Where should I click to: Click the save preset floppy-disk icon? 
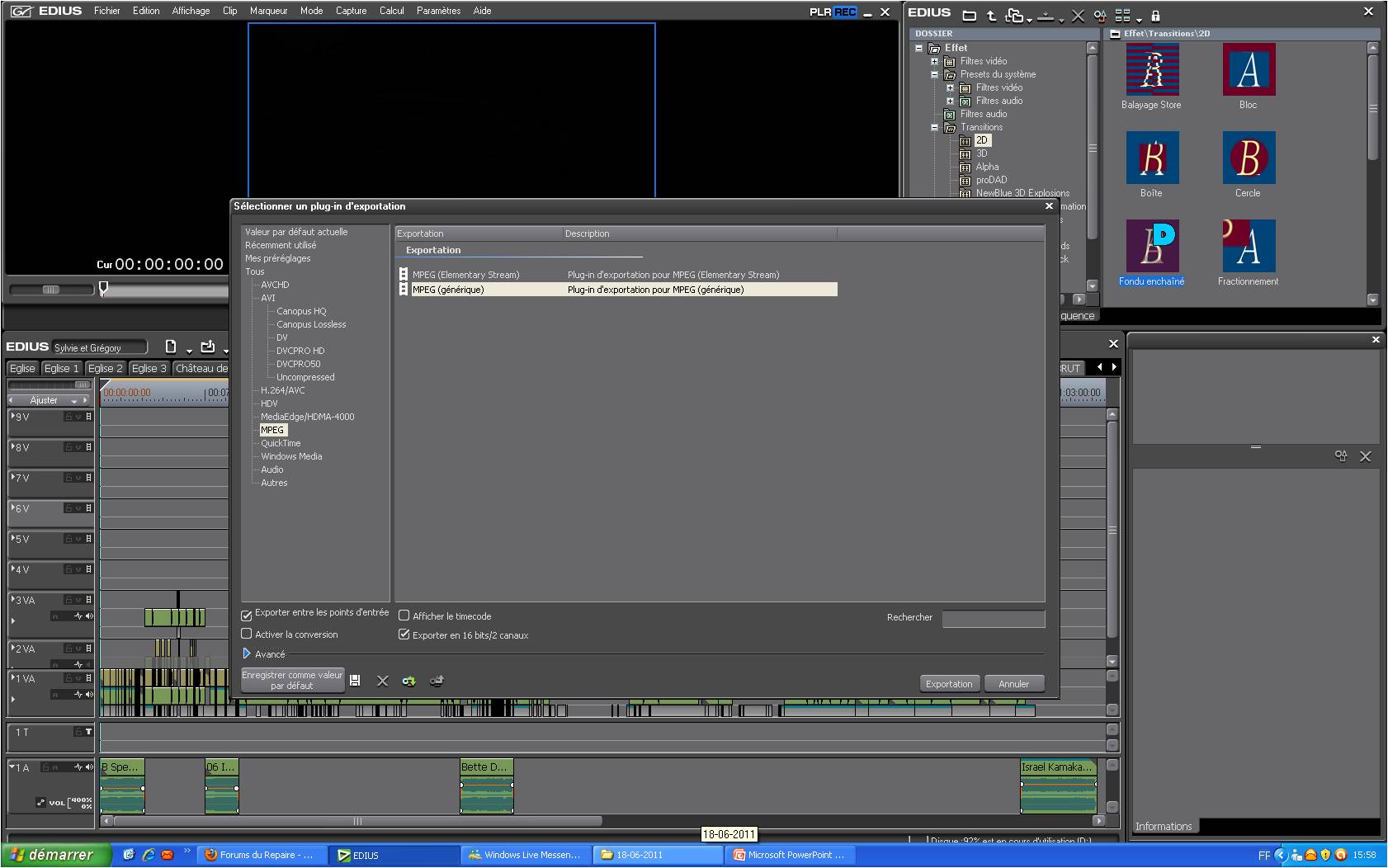tap(355, 681)
